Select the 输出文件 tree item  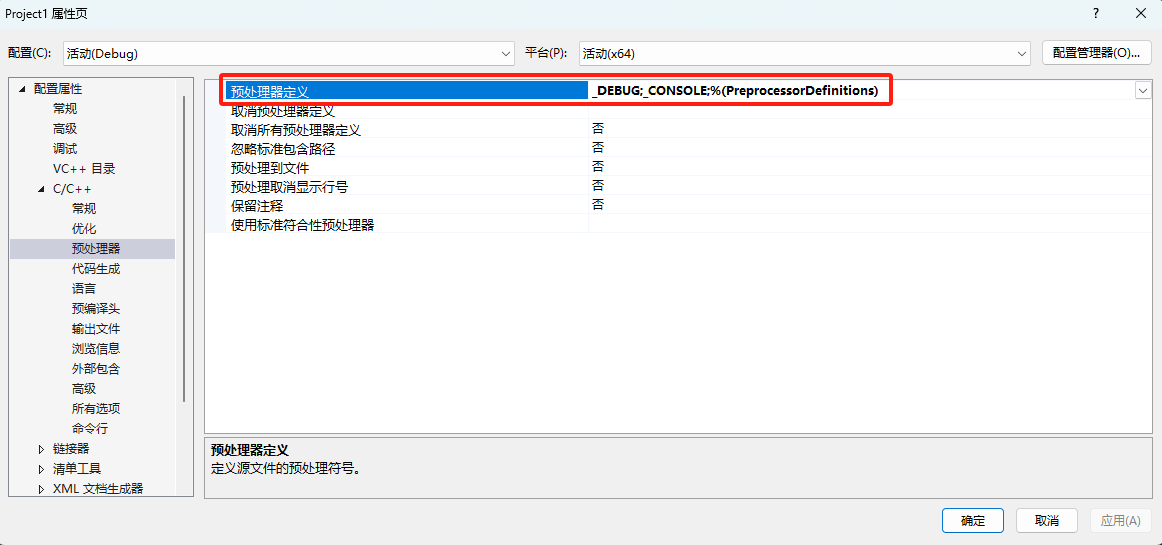pos(96,329)
